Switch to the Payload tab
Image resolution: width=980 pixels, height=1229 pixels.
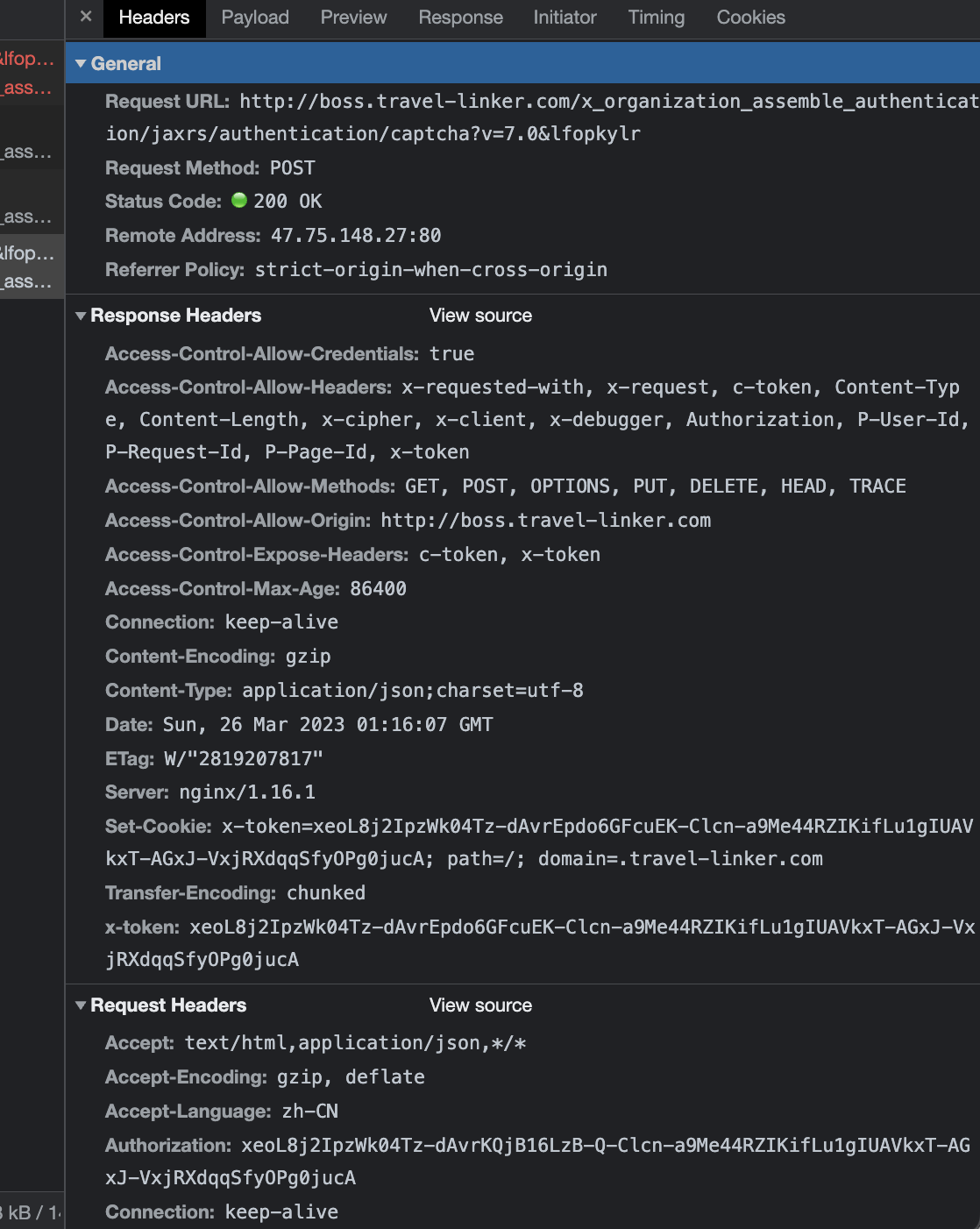[x=255, y=18]
